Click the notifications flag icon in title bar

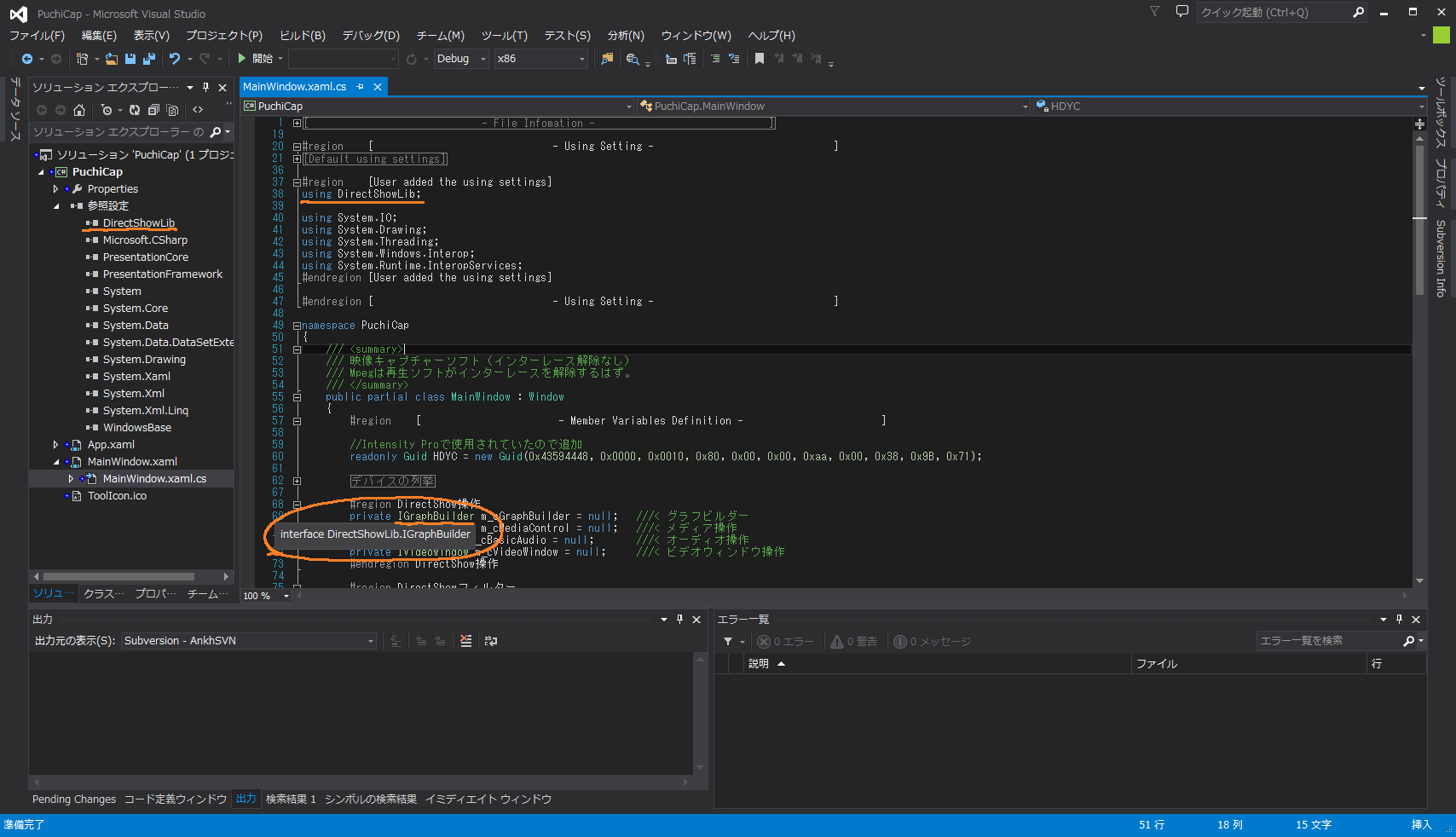pos(1155,12)
